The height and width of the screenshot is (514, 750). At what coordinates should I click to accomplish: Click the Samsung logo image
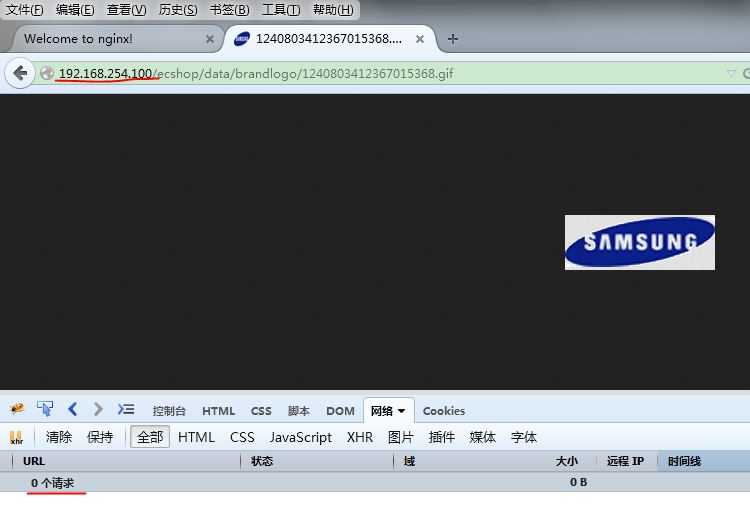[x=640, y=242]
